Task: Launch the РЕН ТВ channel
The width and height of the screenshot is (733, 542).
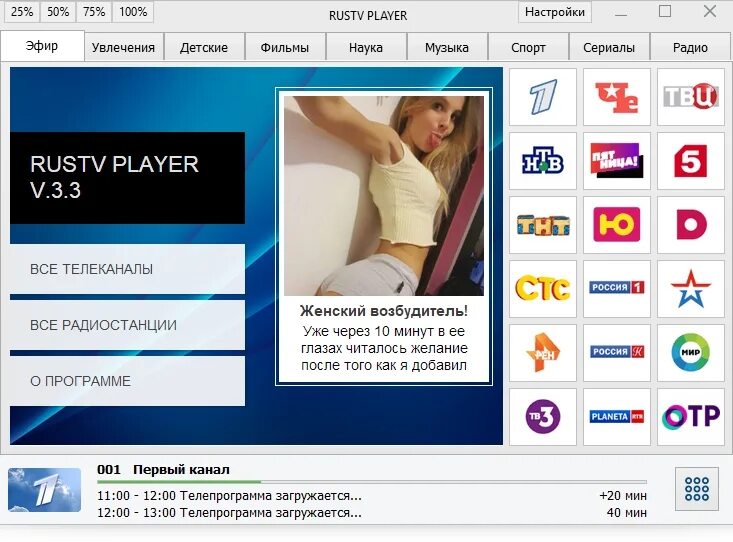Action: tap(543, 353)
